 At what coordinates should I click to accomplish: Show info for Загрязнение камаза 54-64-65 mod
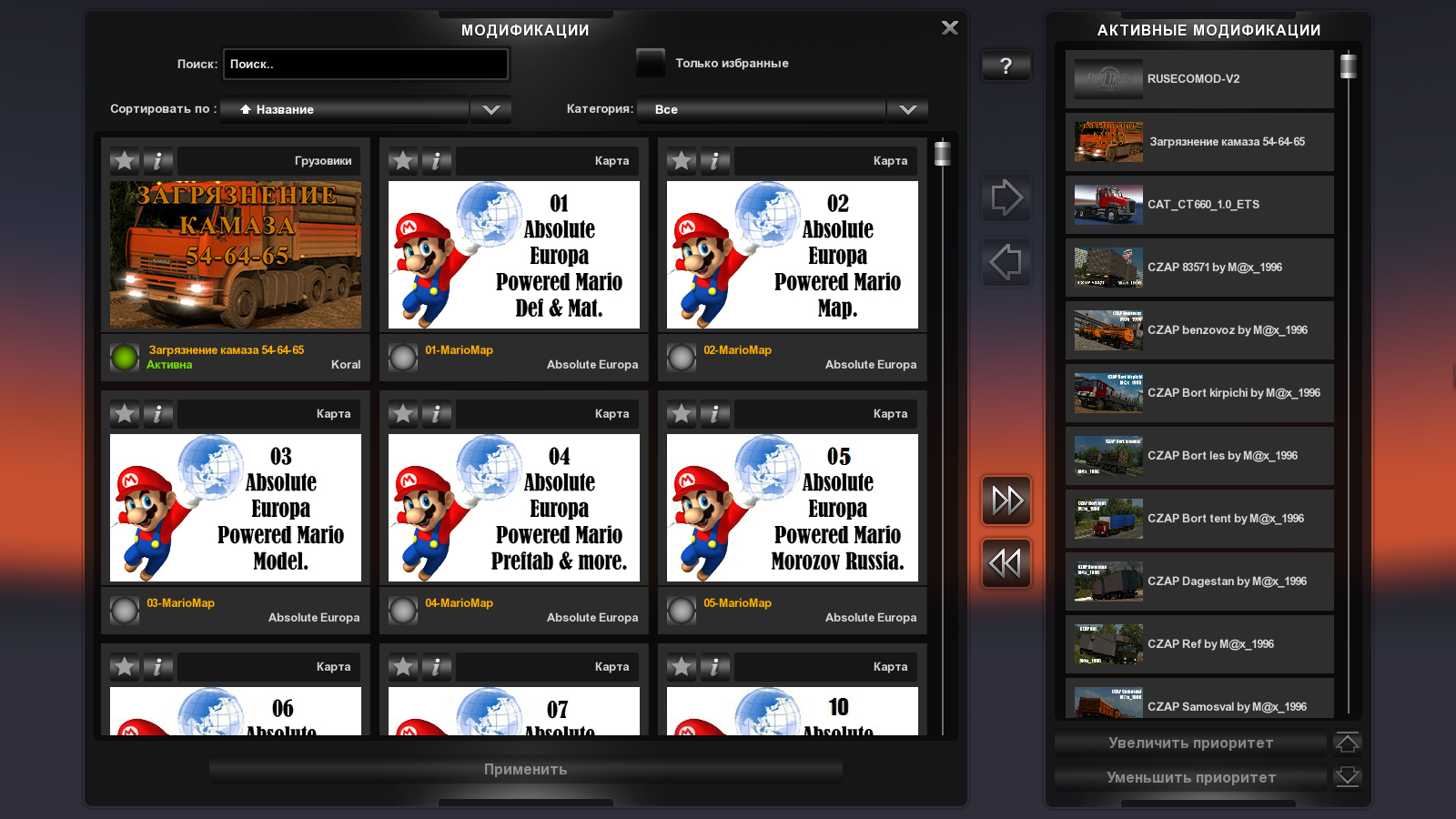(158, 161)
